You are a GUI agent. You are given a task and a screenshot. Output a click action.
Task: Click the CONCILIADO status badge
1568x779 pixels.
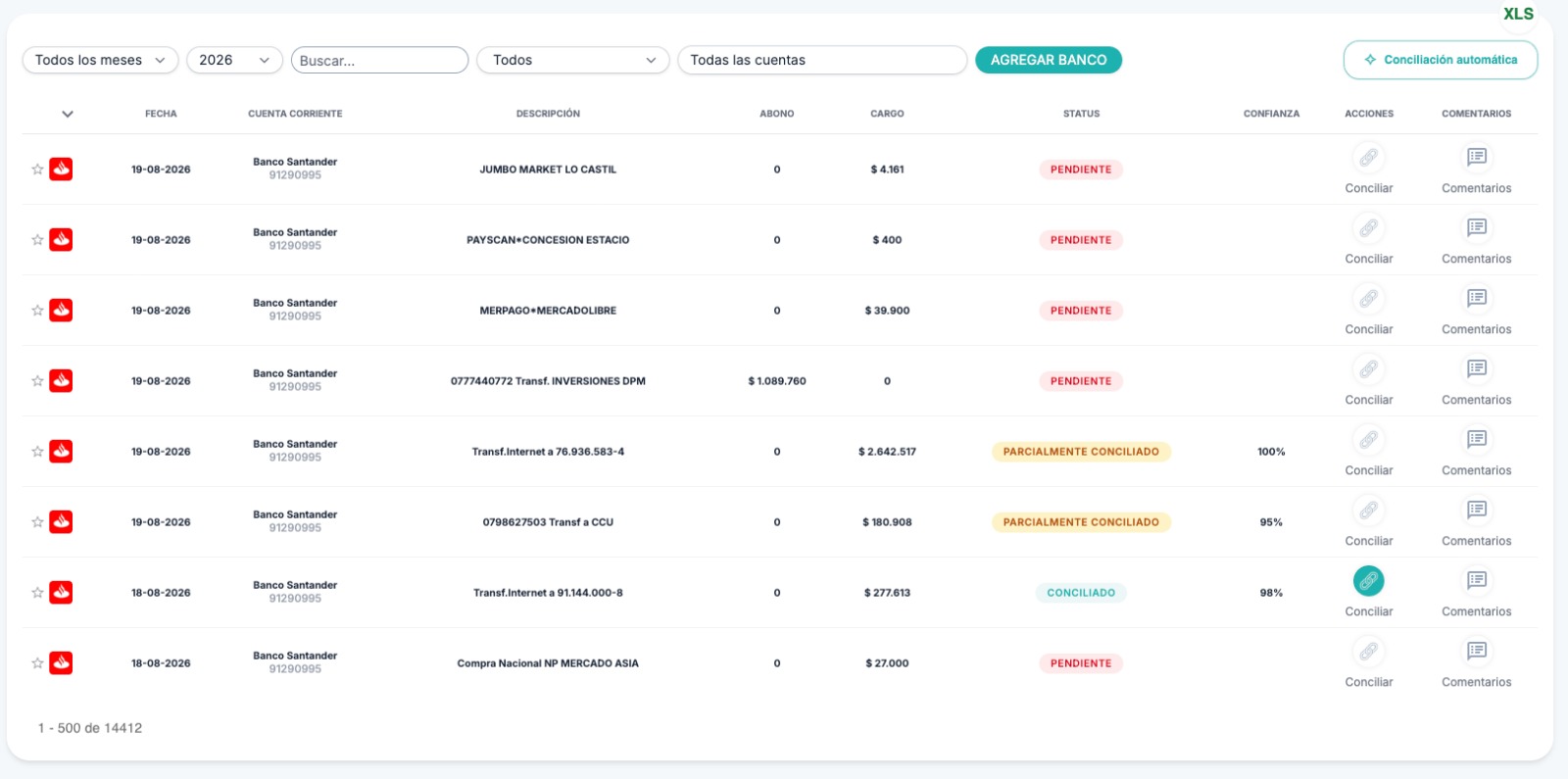[1081, 593]
